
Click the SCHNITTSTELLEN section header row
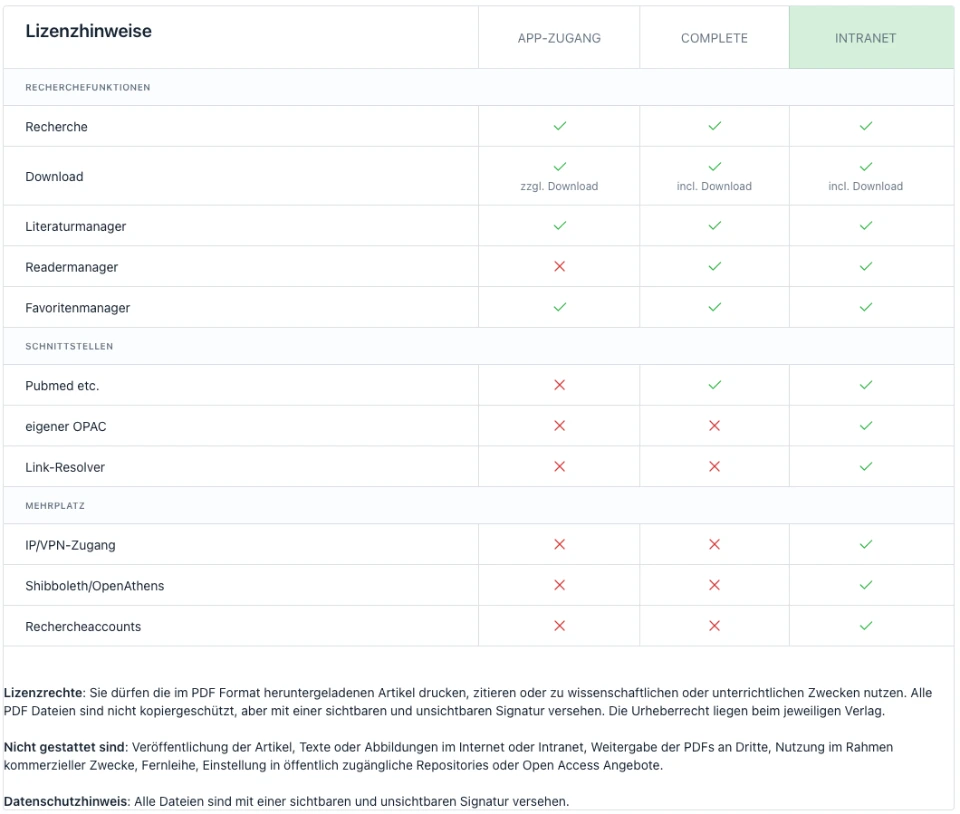coord(70,347)
